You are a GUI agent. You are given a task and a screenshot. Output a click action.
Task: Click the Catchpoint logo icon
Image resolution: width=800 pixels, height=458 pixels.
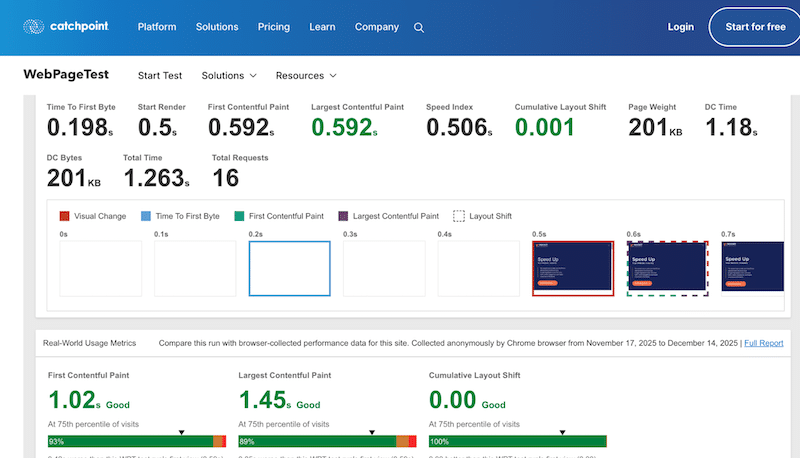[x=33, y=27]
